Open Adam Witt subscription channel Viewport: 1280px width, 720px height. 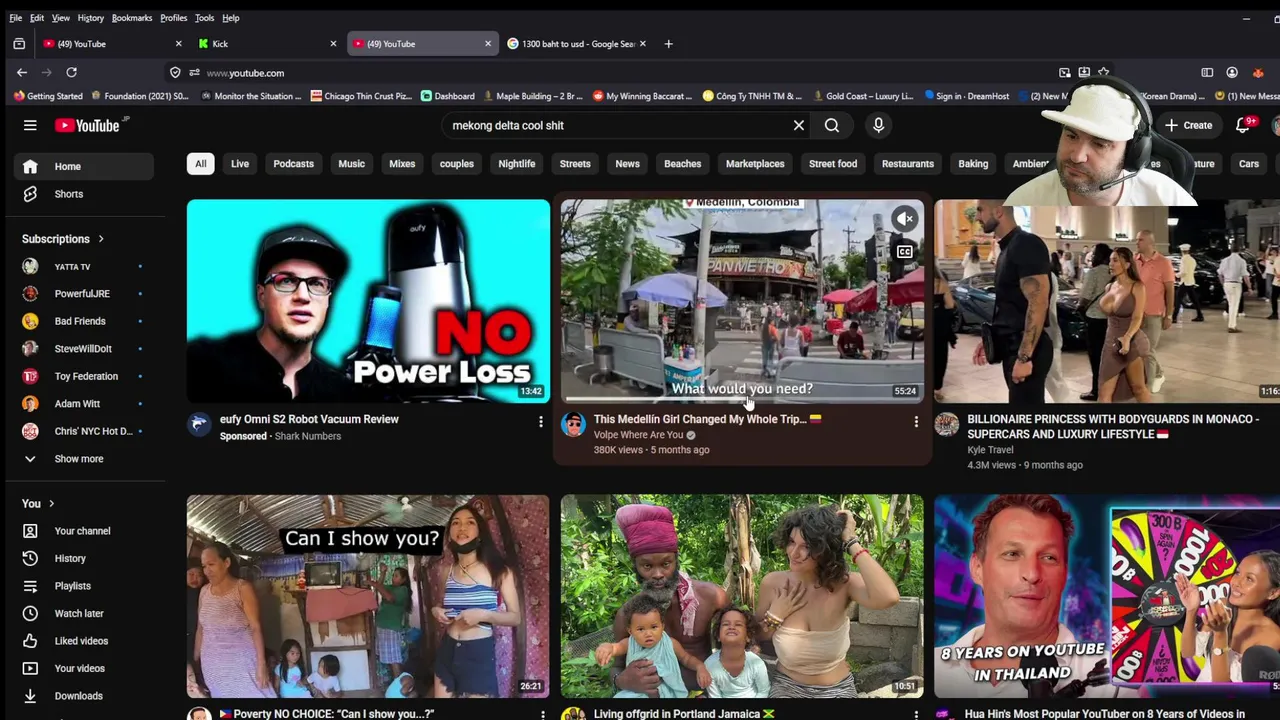pos(83,404)
